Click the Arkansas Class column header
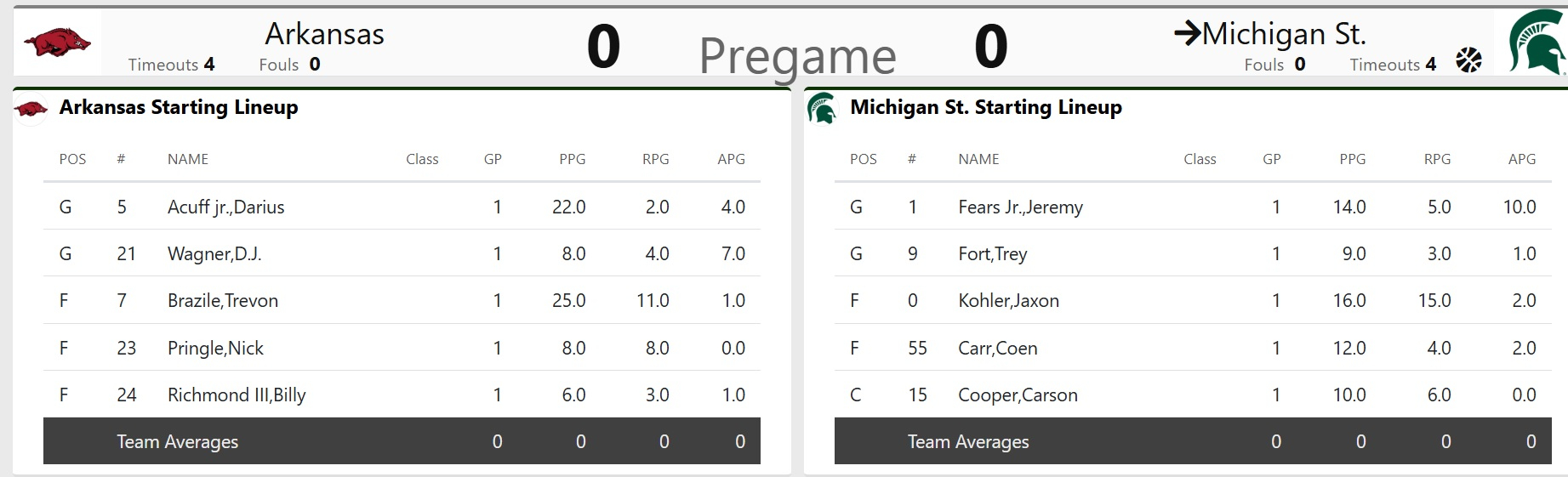 tap(422, 159)
